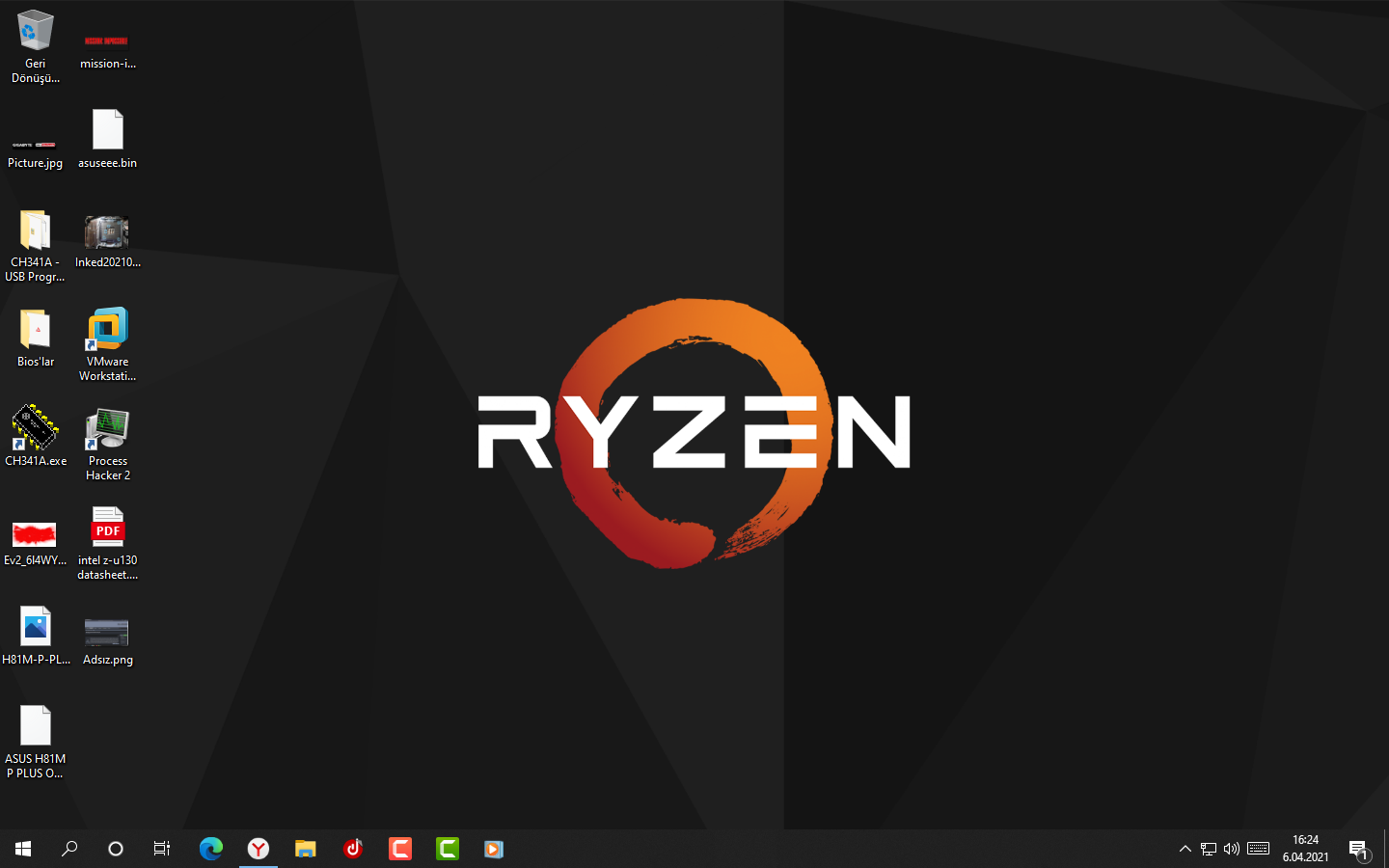Open Task View on the taskbar
The width and height of the screenshot is (1389, 868).
pyautogui.click(x=162, y=849)
